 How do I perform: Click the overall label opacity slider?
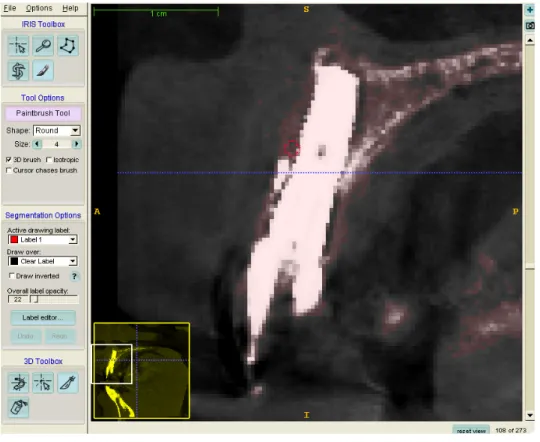(x=54, y=299)
